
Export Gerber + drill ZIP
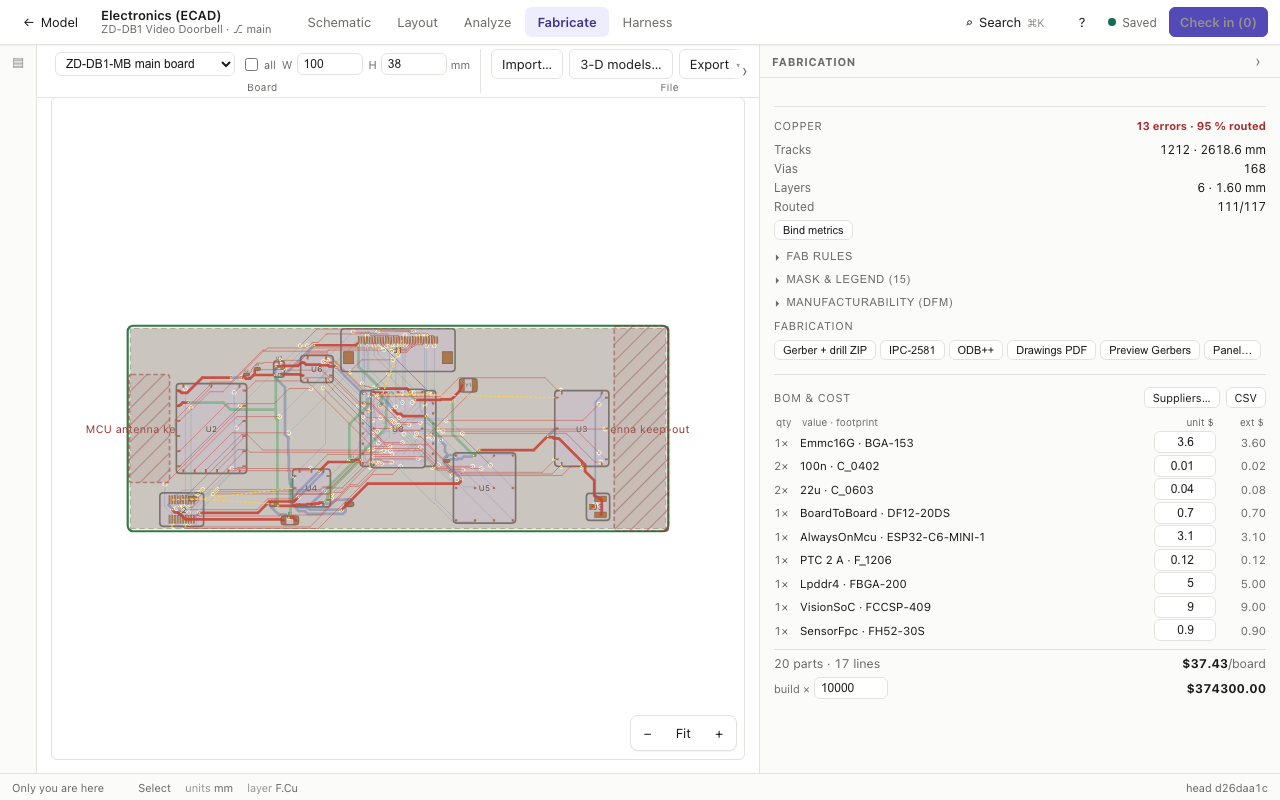pyautogui.click(x=825, y=350)
